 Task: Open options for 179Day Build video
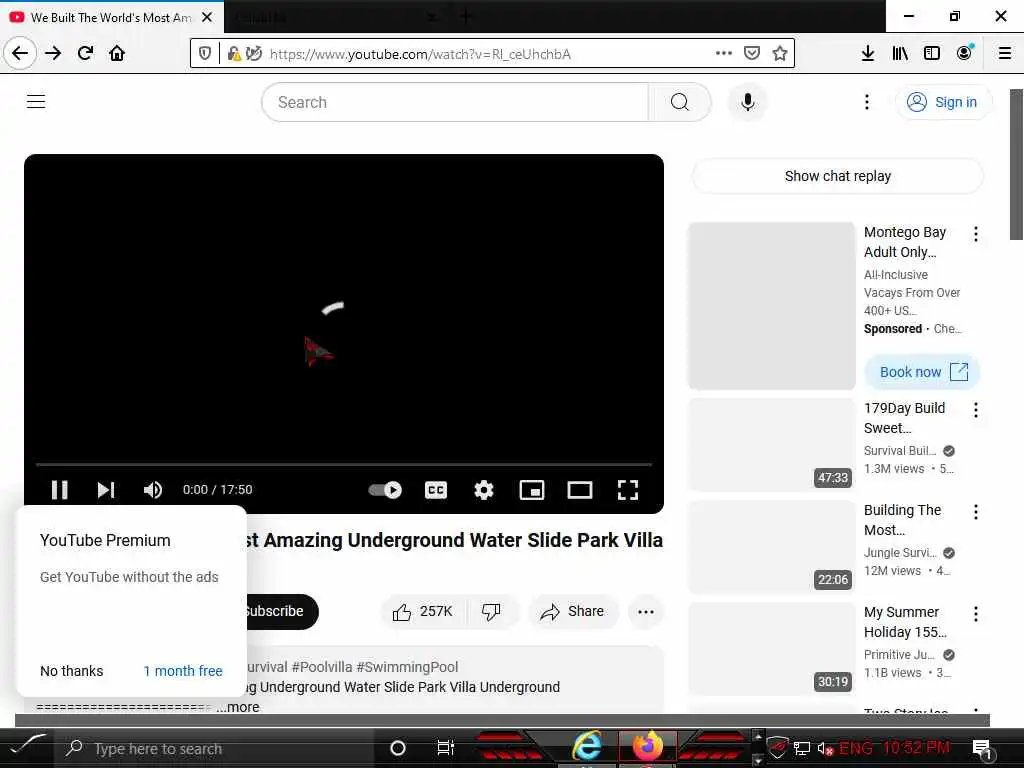(976, 409)
